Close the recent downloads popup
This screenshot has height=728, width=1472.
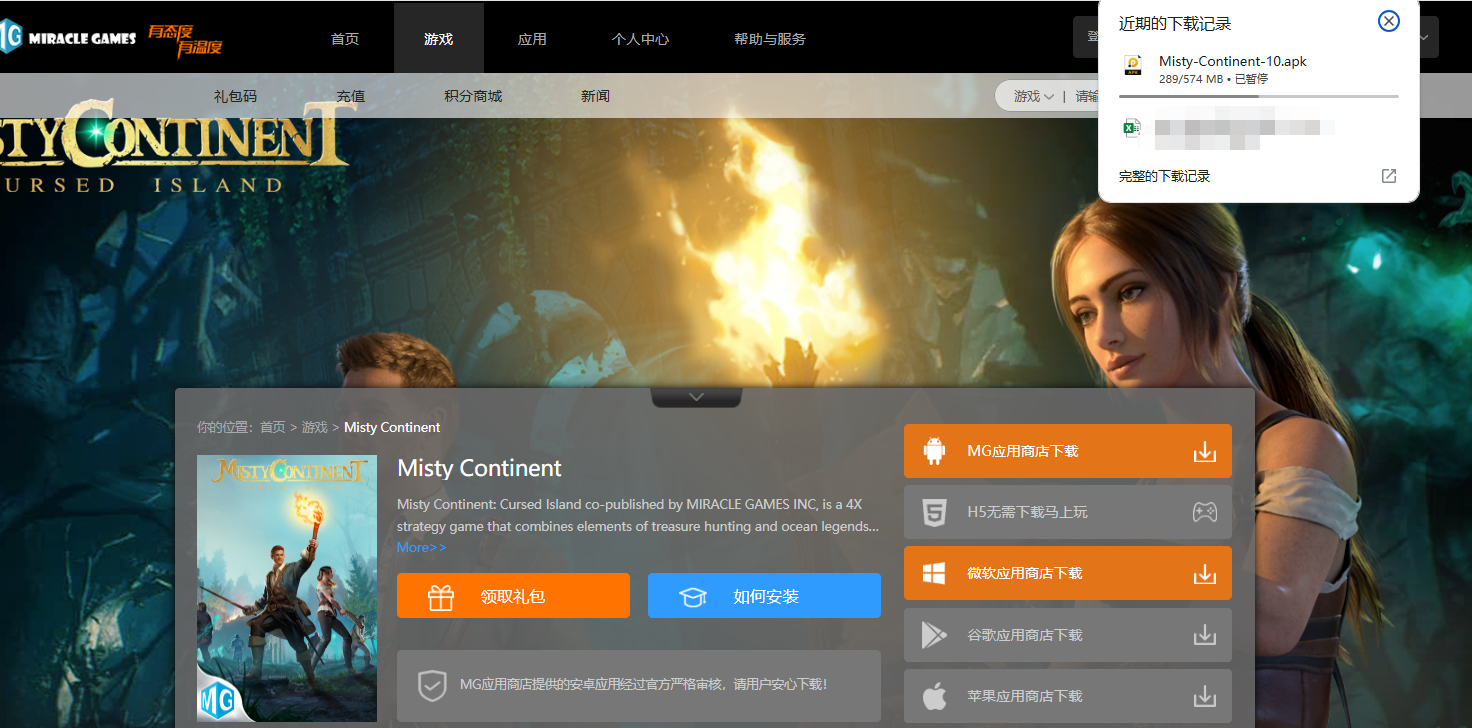pos(1388,21)
